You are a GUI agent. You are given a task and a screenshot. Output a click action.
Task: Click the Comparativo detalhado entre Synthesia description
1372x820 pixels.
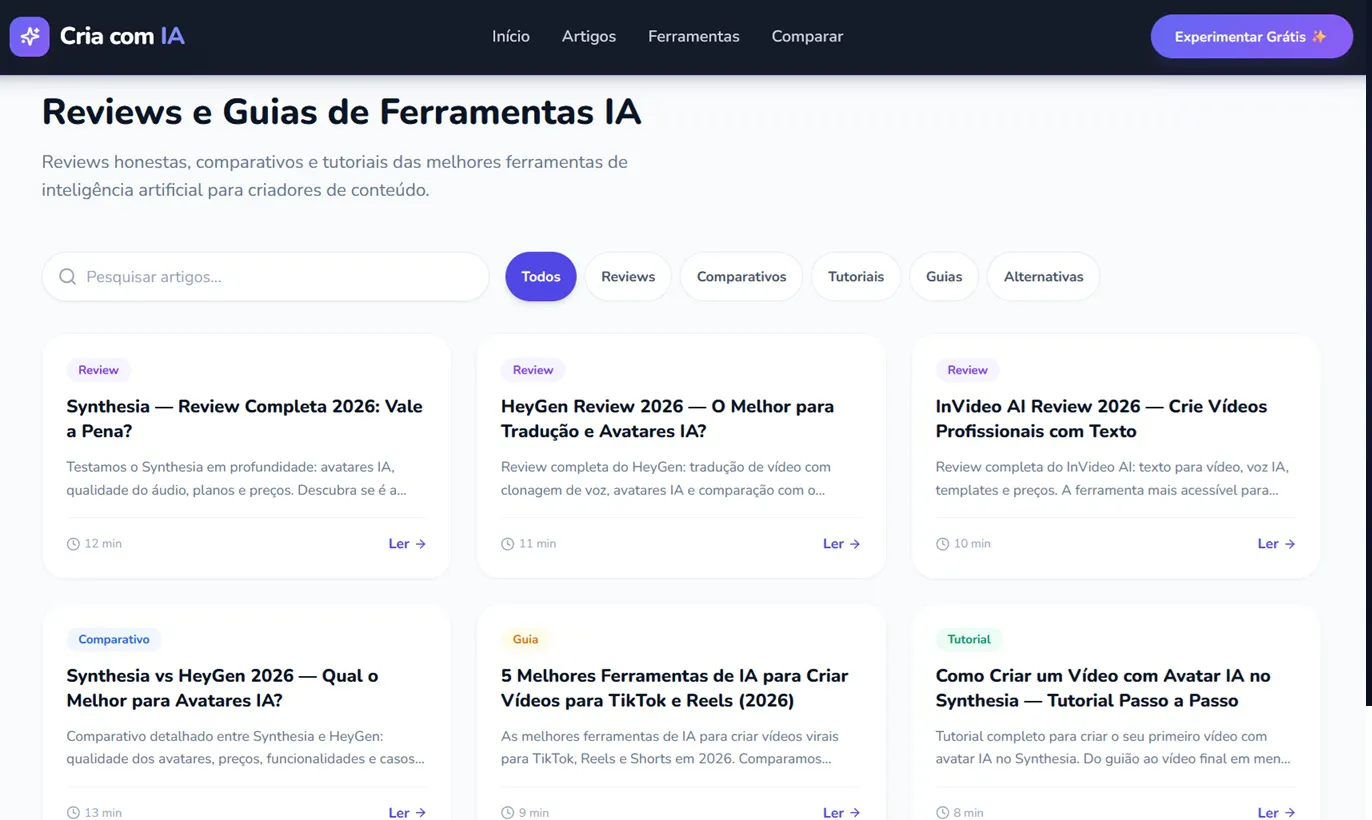tap(246, 748)
